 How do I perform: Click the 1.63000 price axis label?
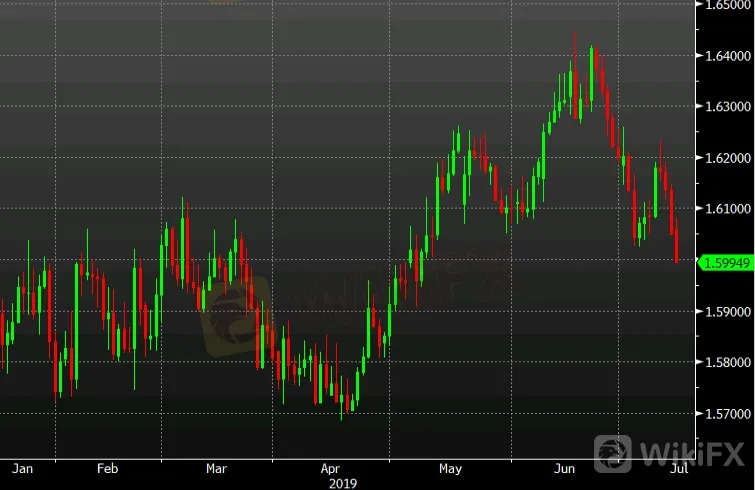coord(728,106)
